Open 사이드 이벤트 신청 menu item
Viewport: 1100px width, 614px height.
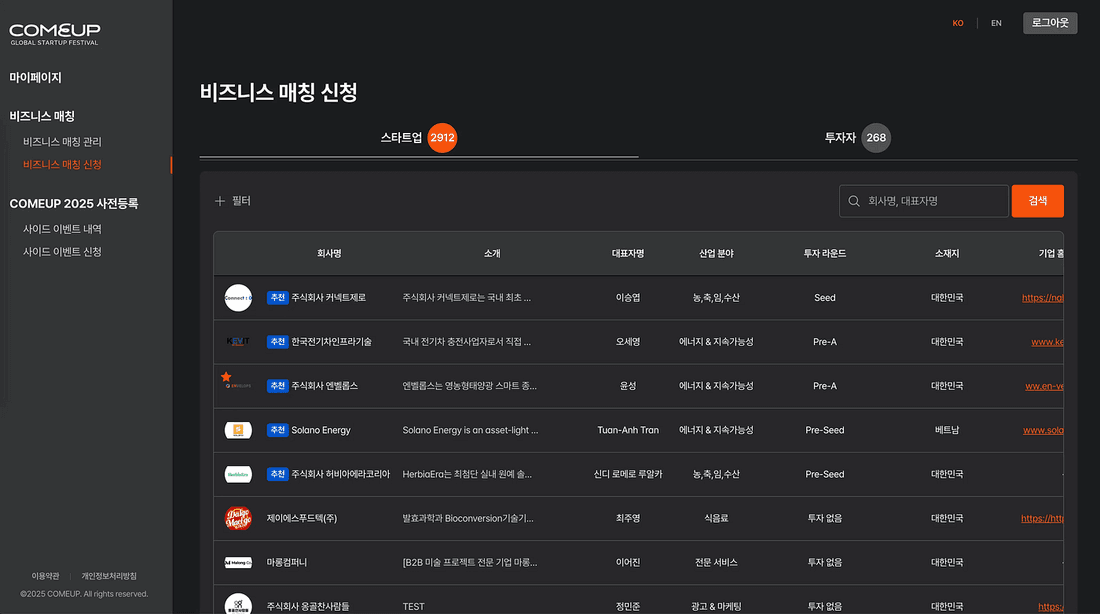point(62,251)
